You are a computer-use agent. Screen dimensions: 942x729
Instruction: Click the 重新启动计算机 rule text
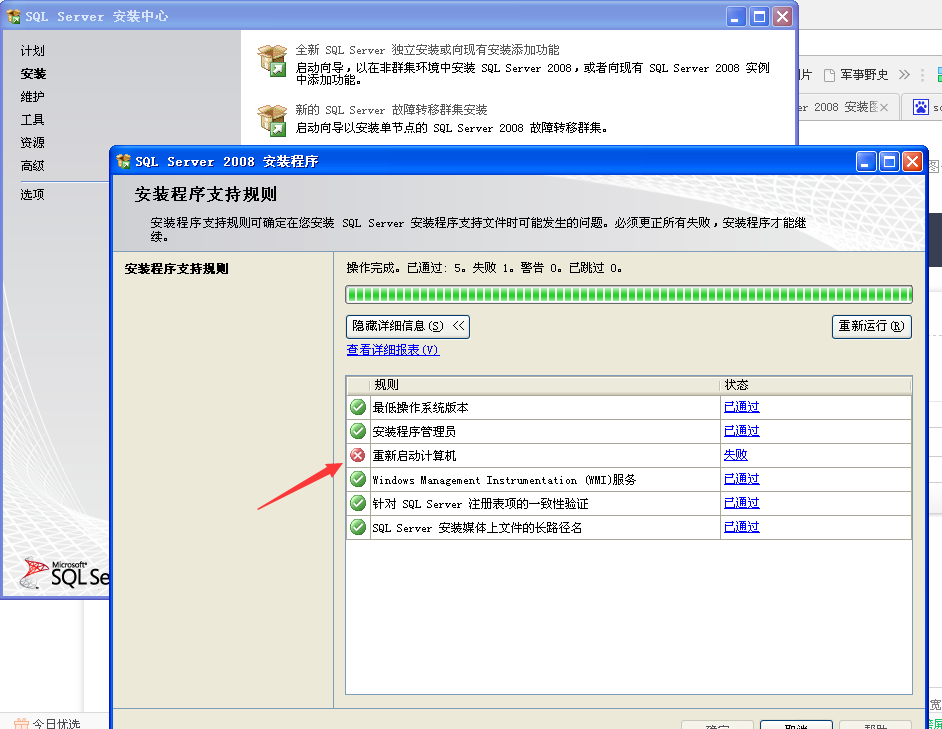pyautogui.click(x=414, y=456)
